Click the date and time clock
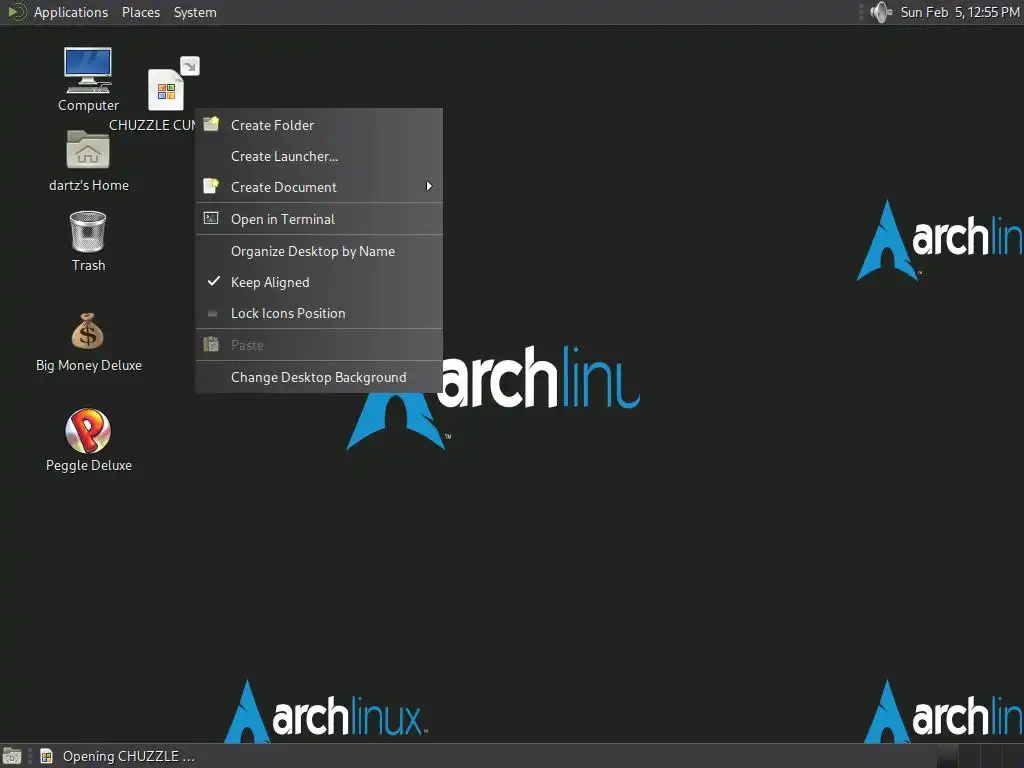This screenshot has width=1024, height=768. [x=959, y=12]
